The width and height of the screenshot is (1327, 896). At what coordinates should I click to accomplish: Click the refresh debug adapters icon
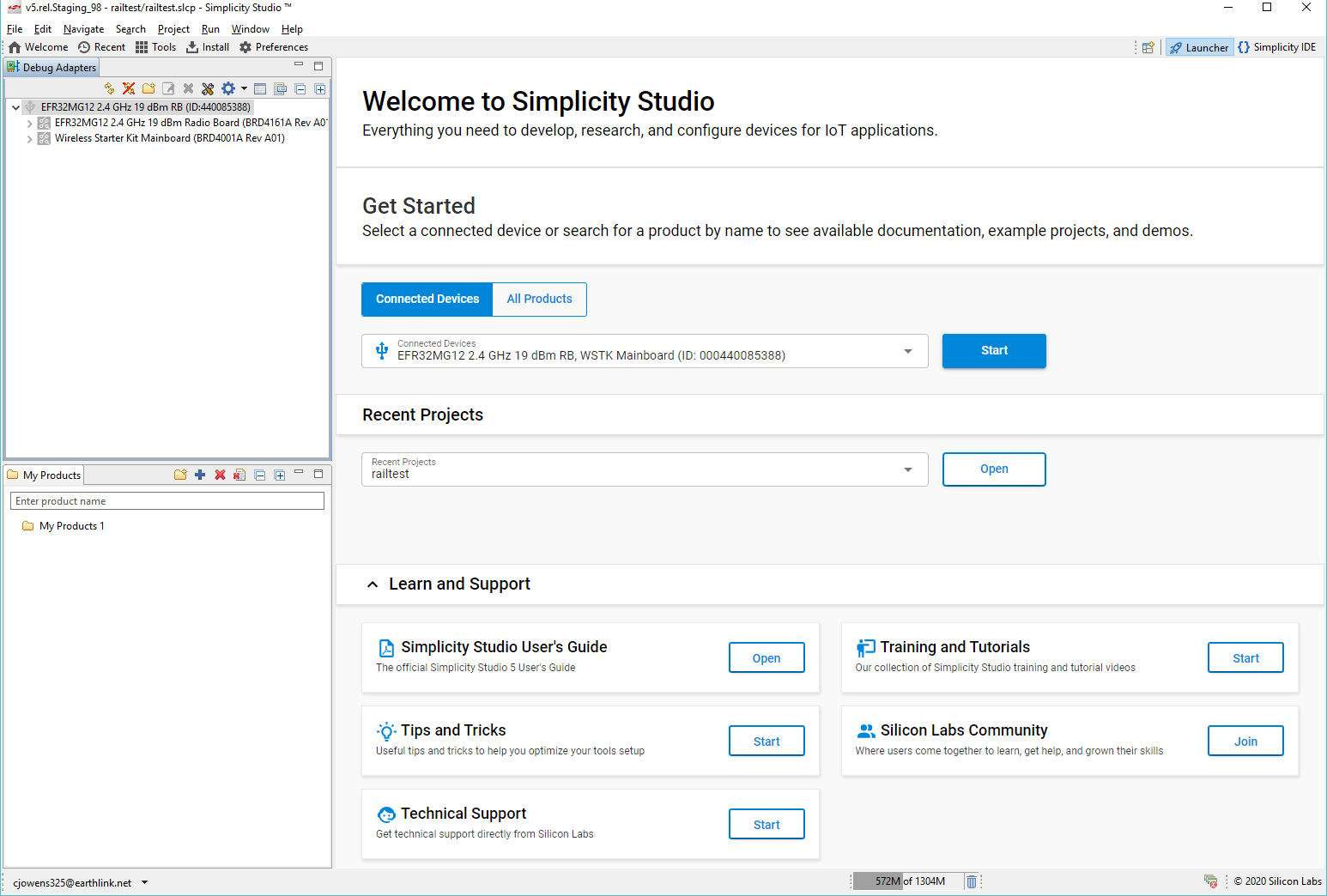(x=109, y=88)
